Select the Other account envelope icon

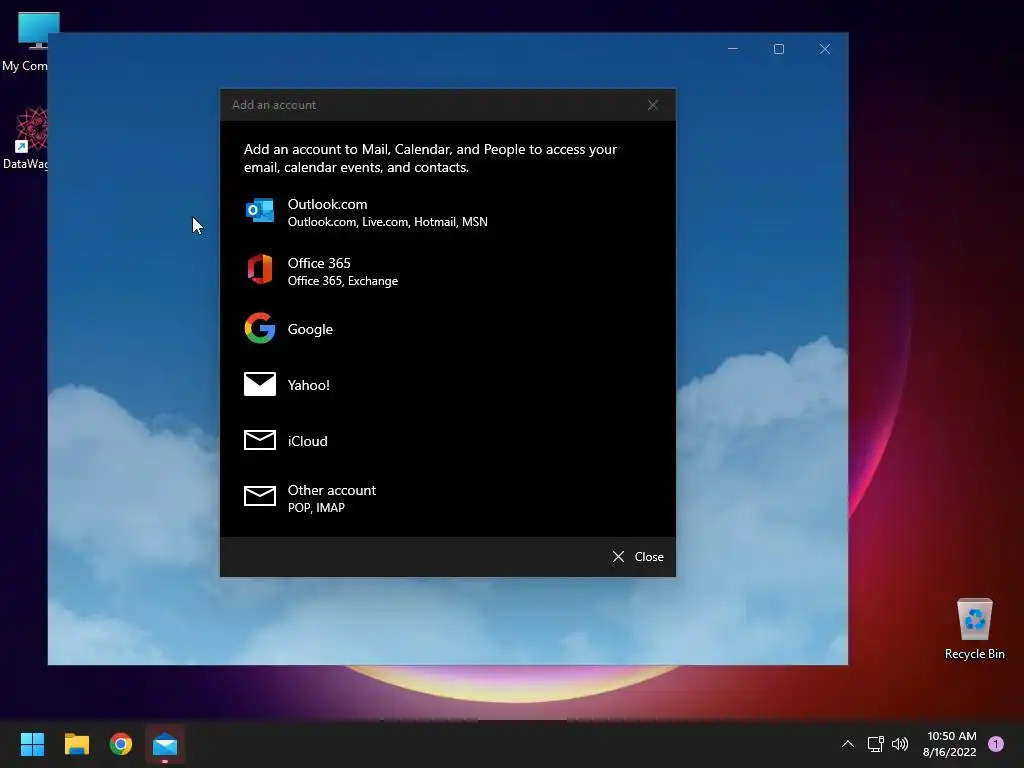tap(259, 496)
